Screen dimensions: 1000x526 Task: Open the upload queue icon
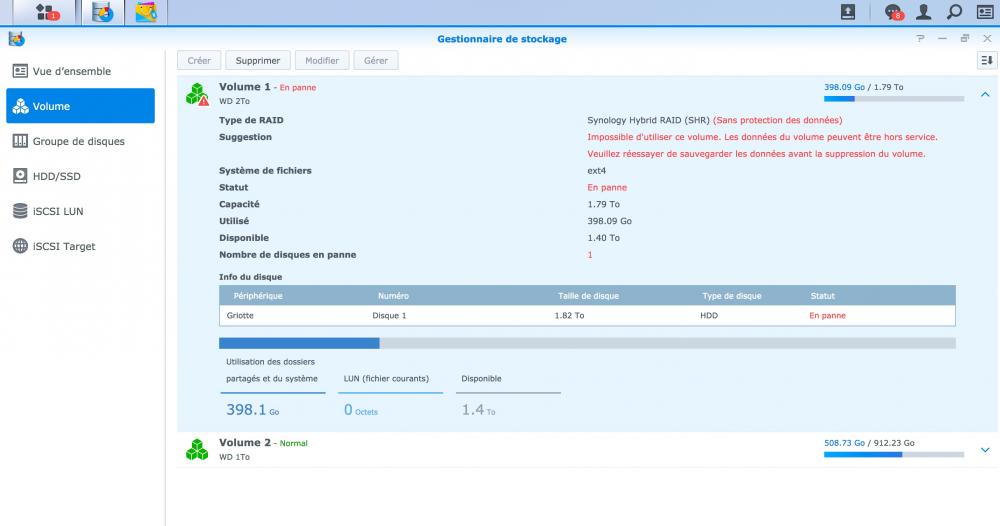click(x=848, y=11)
